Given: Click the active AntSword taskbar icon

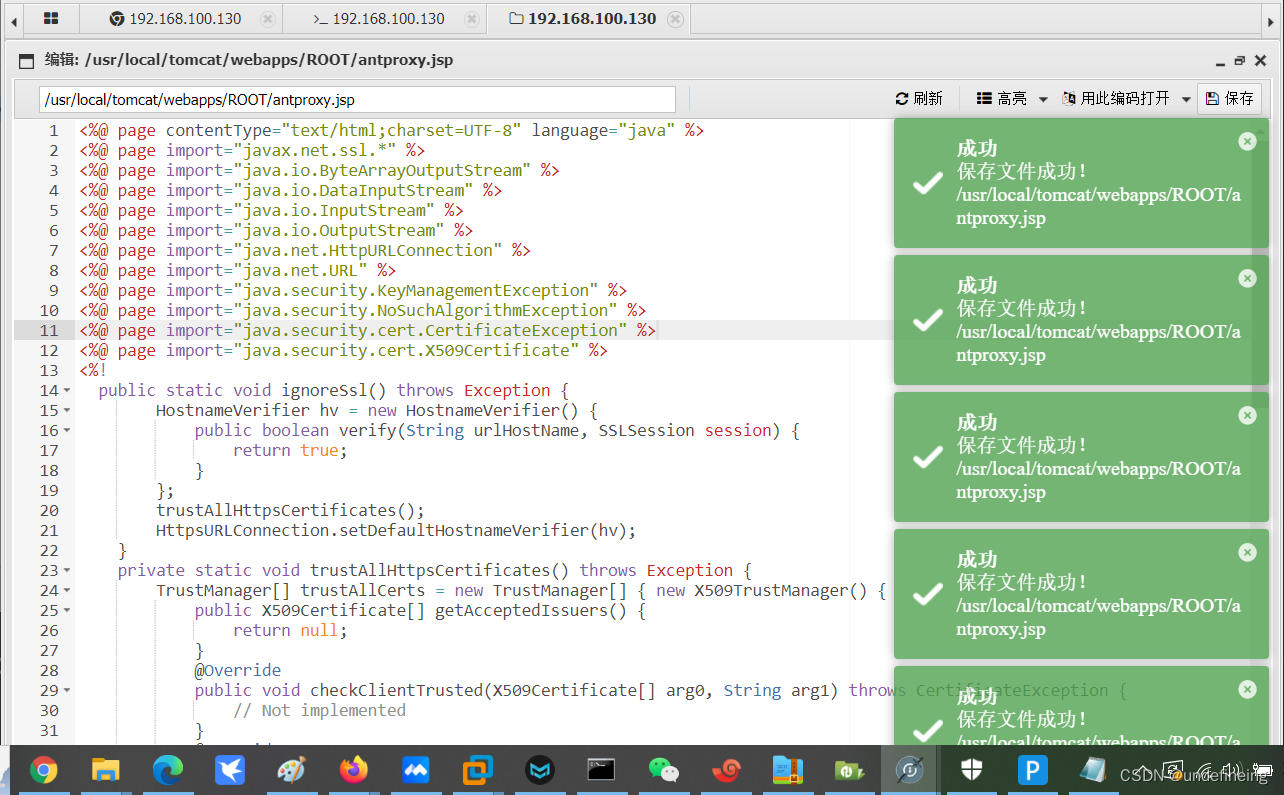Looking at the screenshot, I should click(x=910, y=770).
